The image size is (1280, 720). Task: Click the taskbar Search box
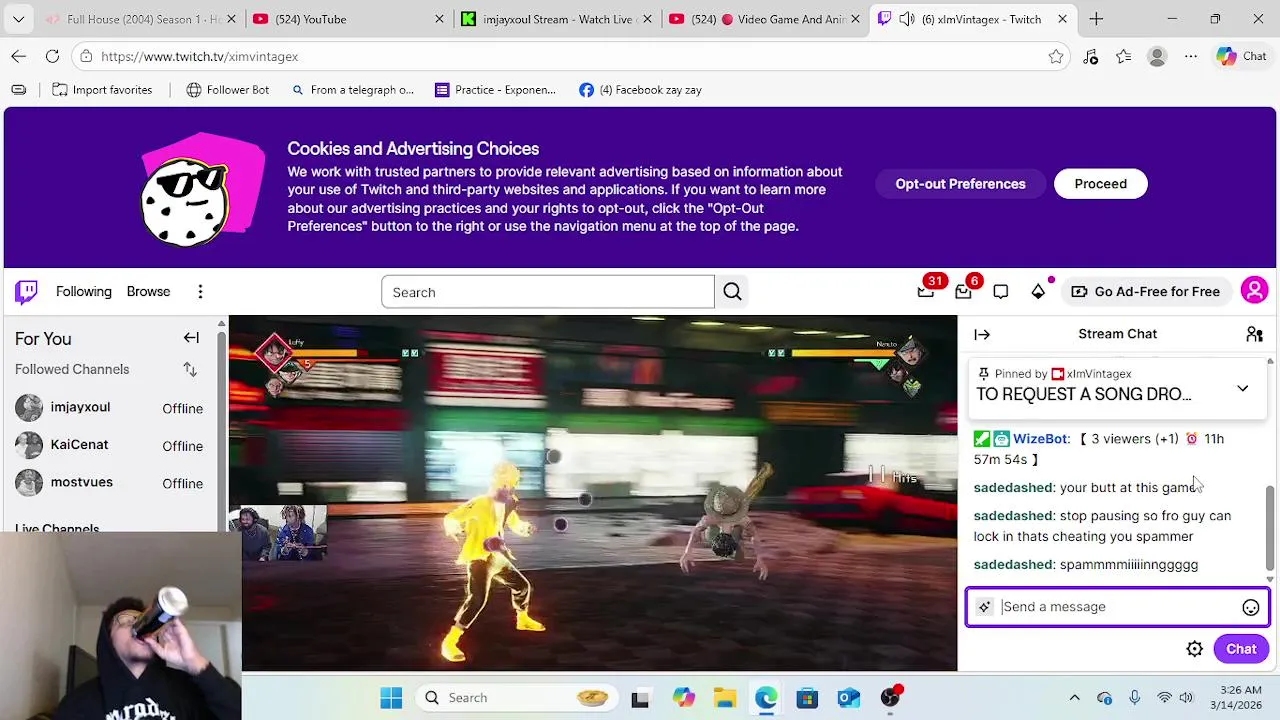(x=517, y=698)
